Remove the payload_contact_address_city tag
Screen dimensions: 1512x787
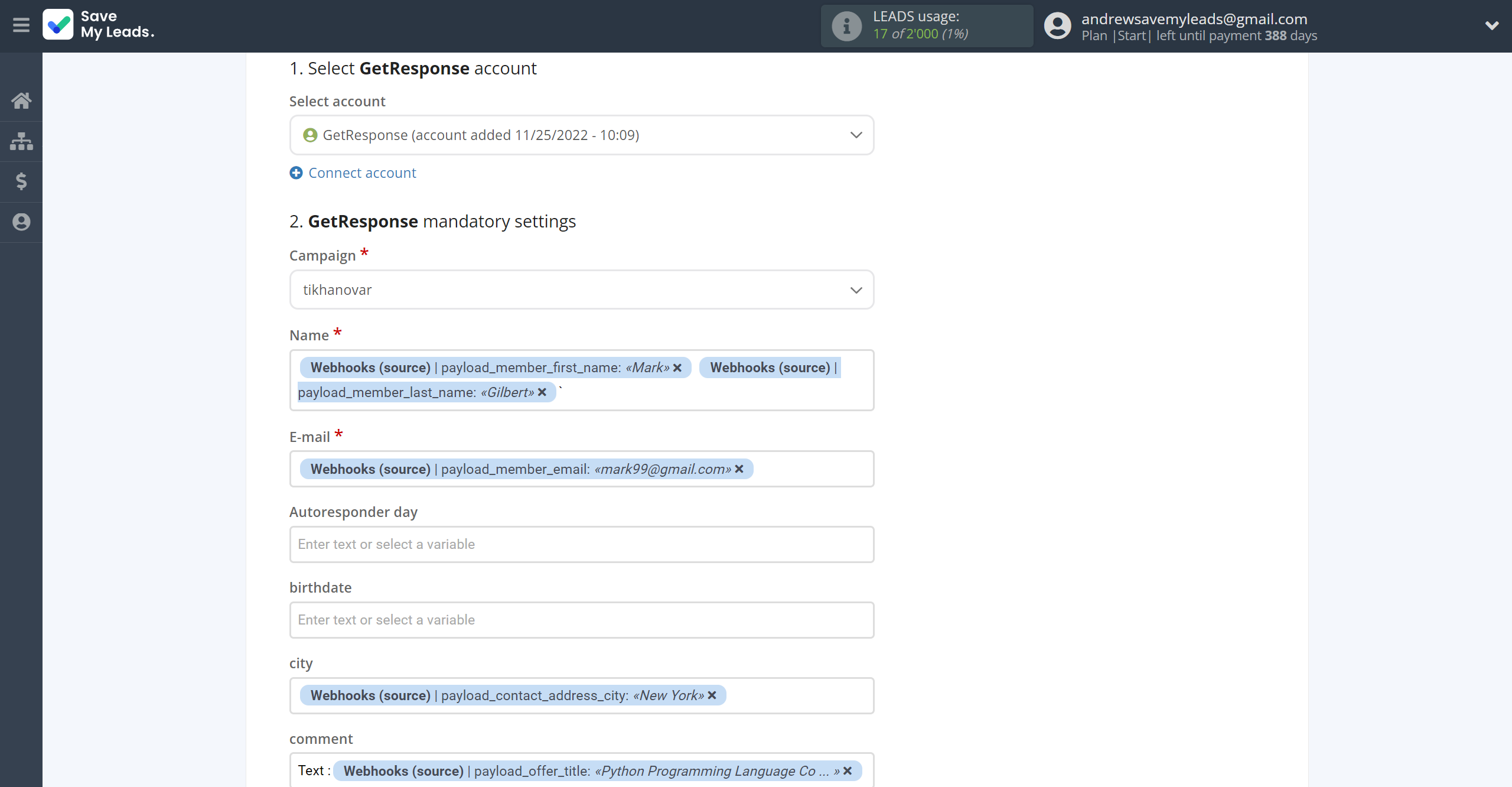point(712,696)
